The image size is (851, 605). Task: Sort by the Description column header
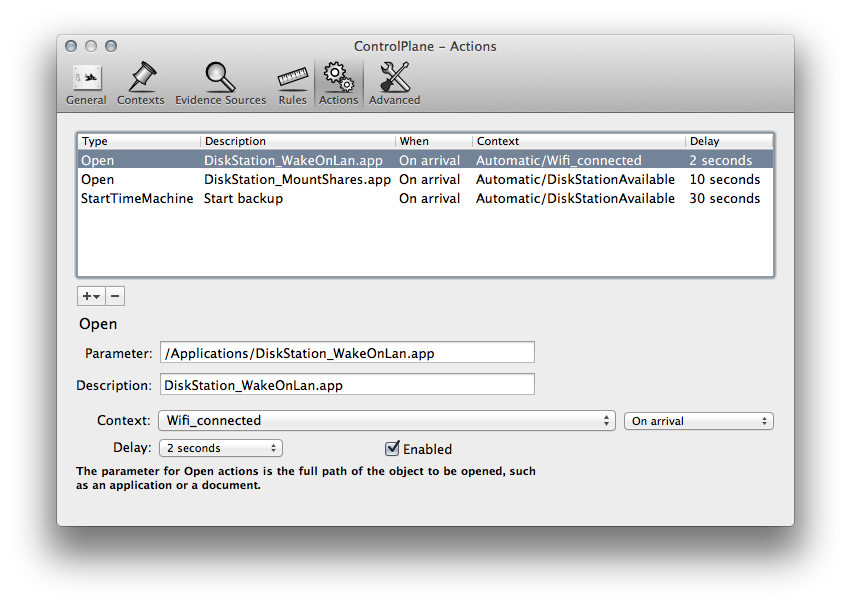(298, 141)
